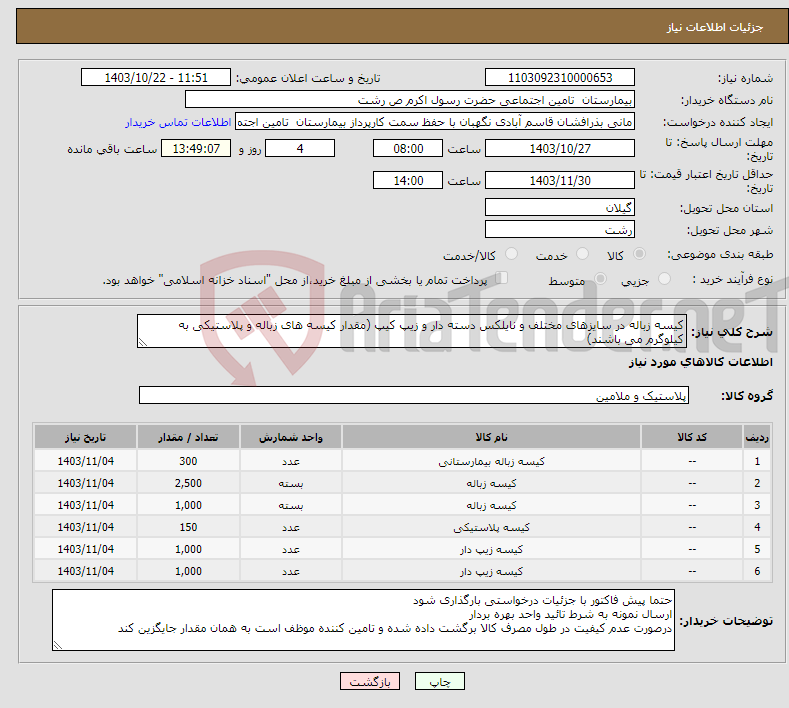
Task: Click the کیسه زباله name in row 3
Action: 491,506
